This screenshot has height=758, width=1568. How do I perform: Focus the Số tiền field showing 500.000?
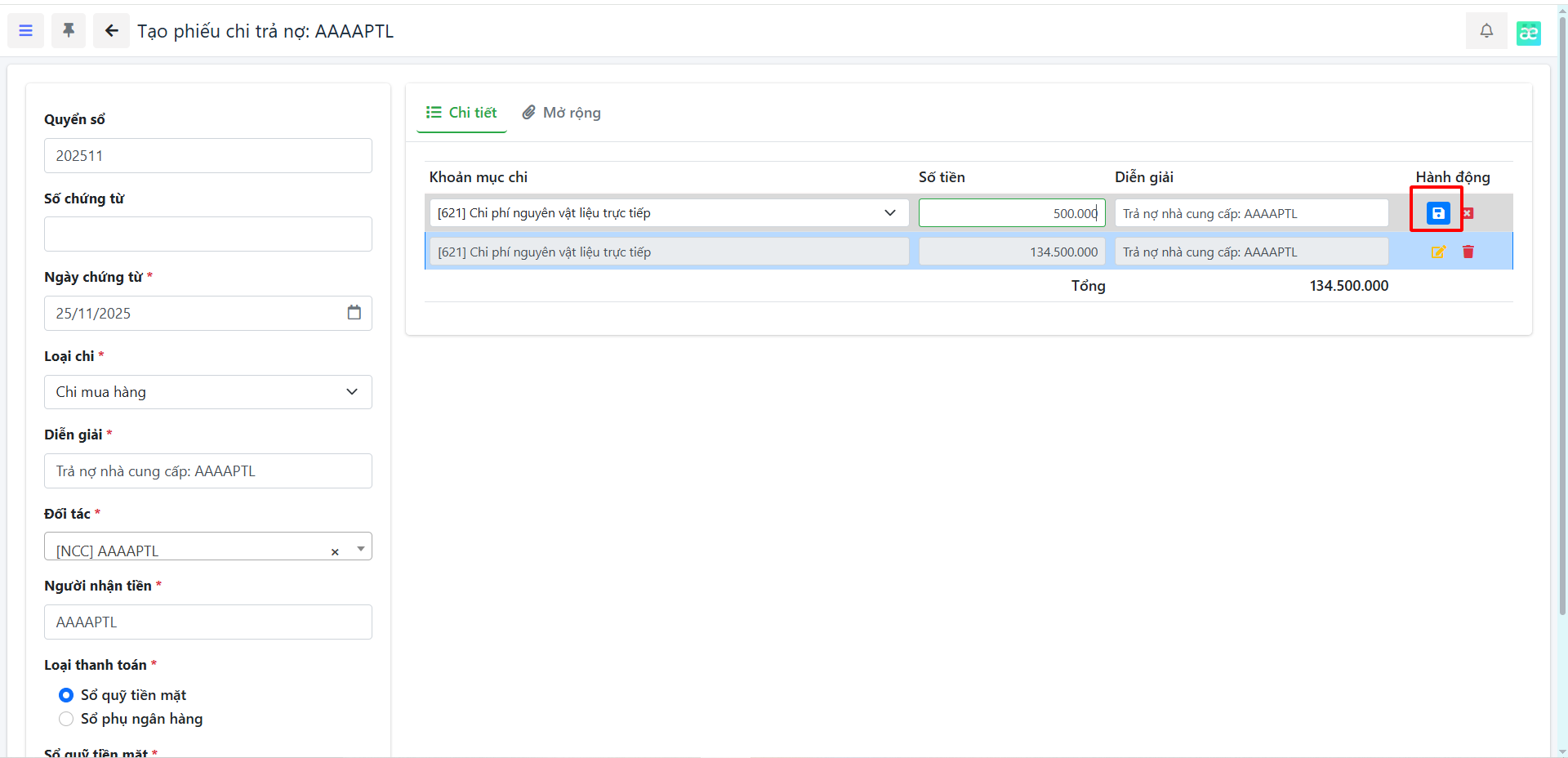click(1011, 213)
